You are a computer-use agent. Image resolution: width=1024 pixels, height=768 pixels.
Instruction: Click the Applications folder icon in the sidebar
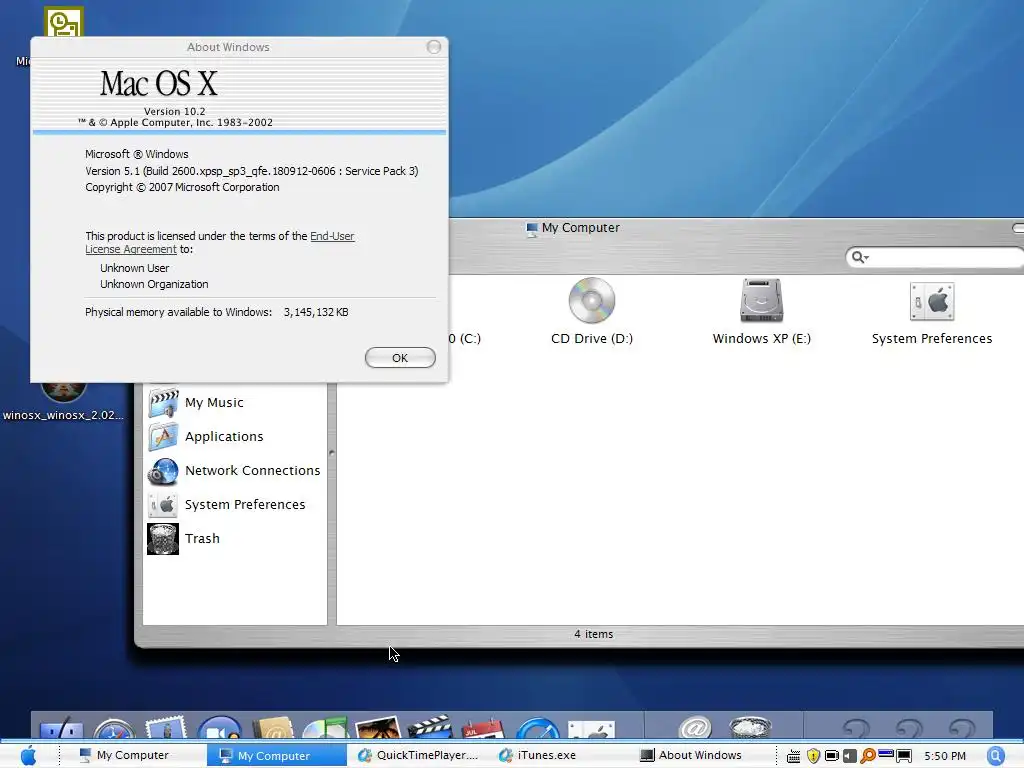tap(163, 436)
